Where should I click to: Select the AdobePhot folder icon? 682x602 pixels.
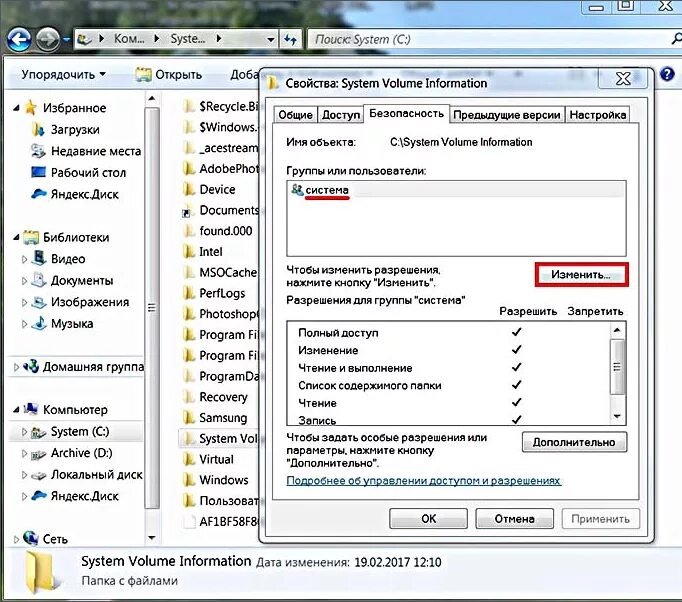pyautogui.click(x=189, y=168)
